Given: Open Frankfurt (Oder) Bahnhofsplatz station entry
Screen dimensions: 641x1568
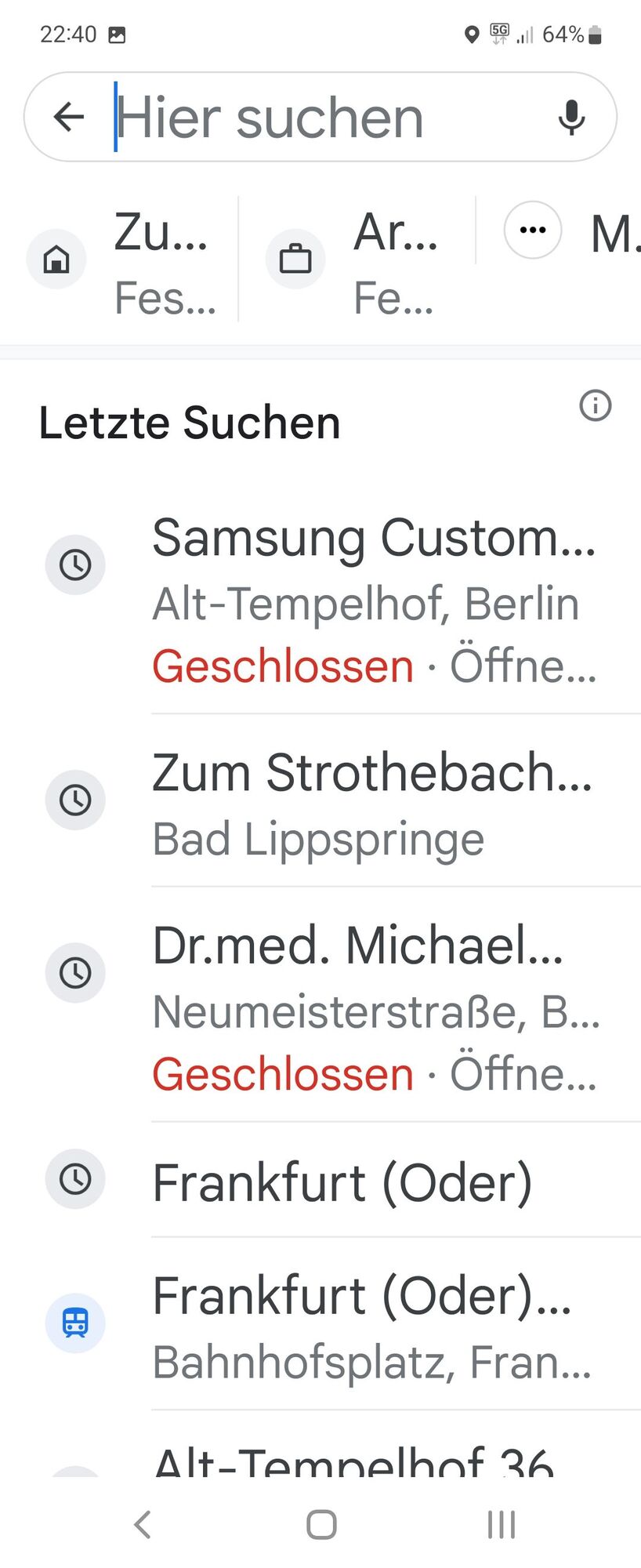Looking at the screenshot, I should pos(320,1325).
